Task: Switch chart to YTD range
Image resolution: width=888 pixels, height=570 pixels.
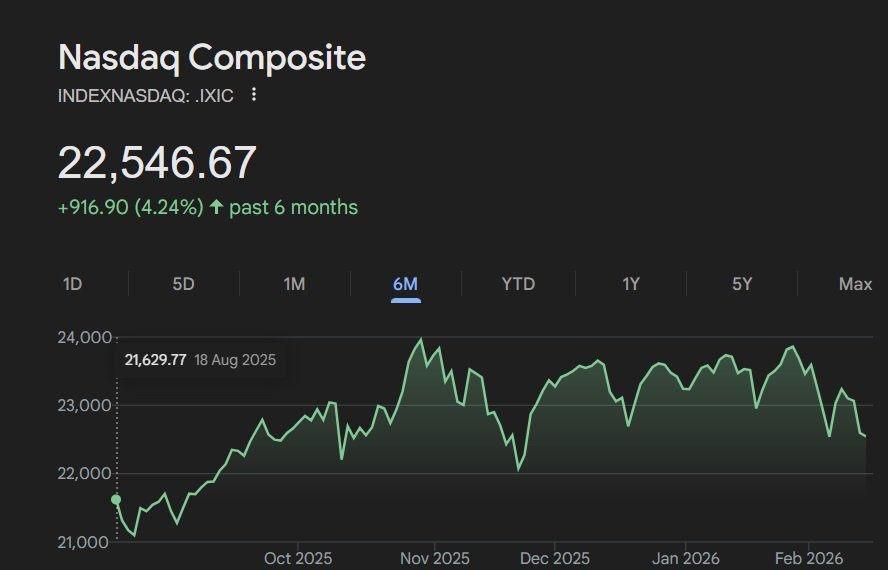Action: (518, 284)
